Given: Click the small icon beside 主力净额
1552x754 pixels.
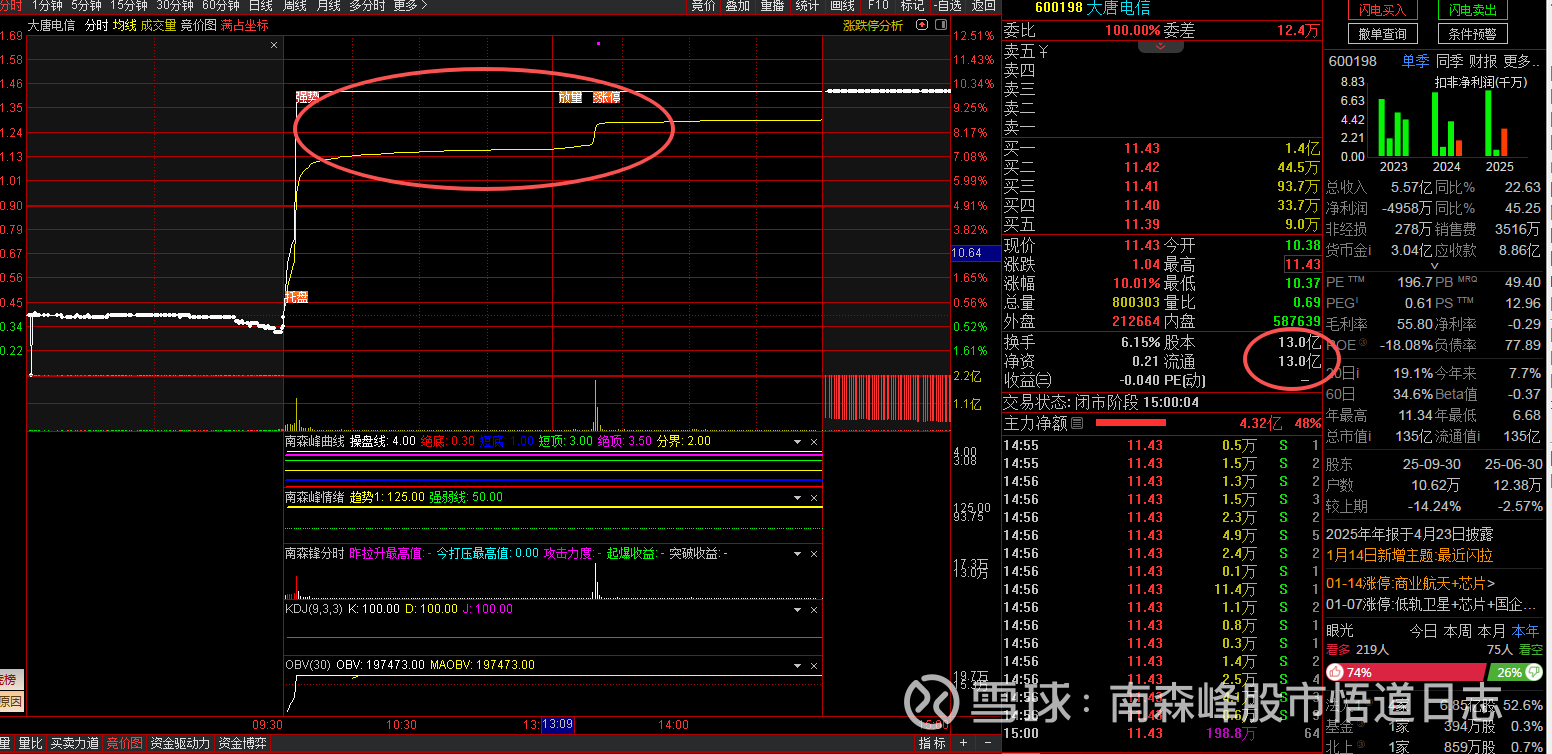Looking at the screenshot, I should click(x=1077, y=424).
